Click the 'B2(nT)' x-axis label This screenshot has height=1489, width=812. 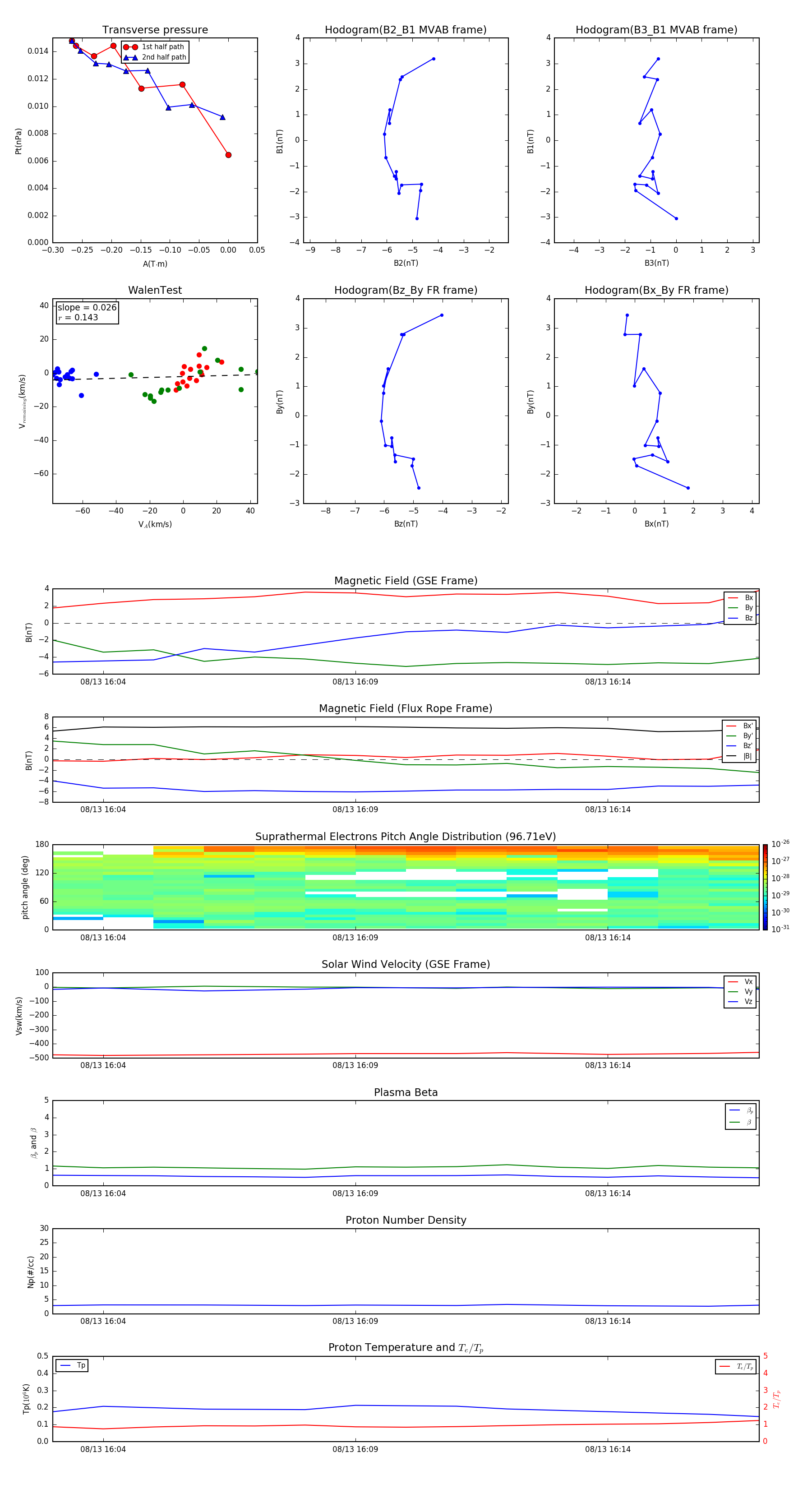pos(406,263)
